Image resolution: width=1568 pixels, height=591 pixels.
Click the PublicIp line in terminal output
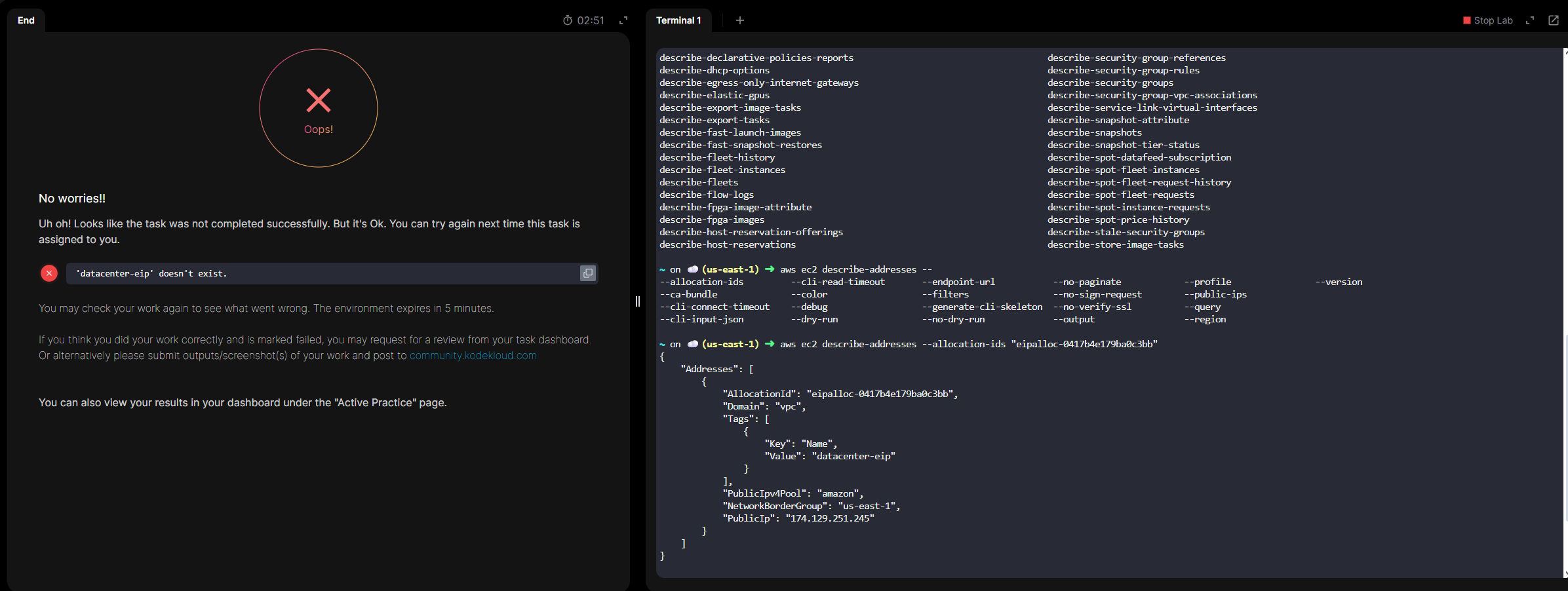click(x=798, y=518)
